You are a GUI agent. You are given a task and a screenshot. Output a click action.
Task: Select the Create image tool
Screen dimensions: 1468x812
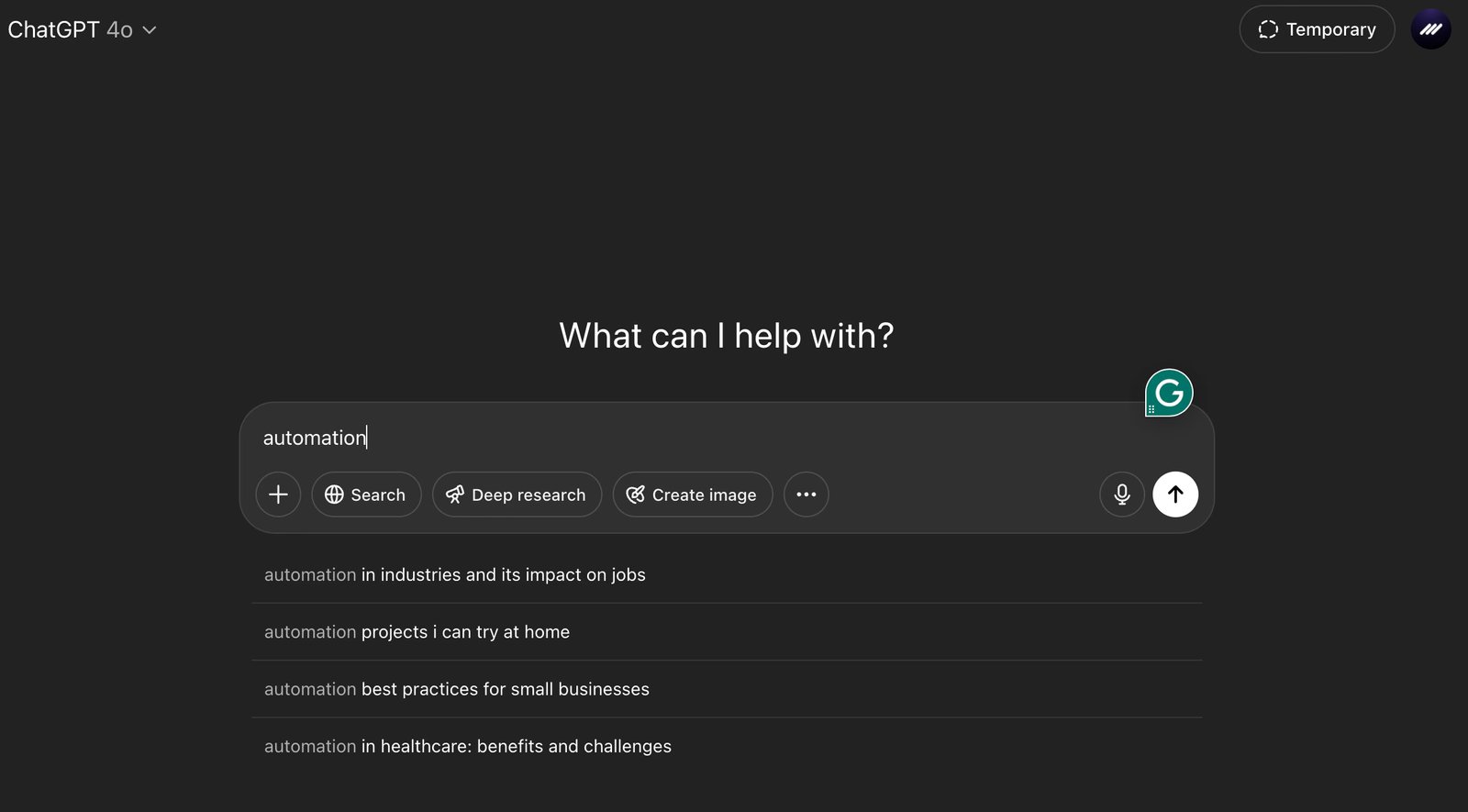click(x=693, y=495)
